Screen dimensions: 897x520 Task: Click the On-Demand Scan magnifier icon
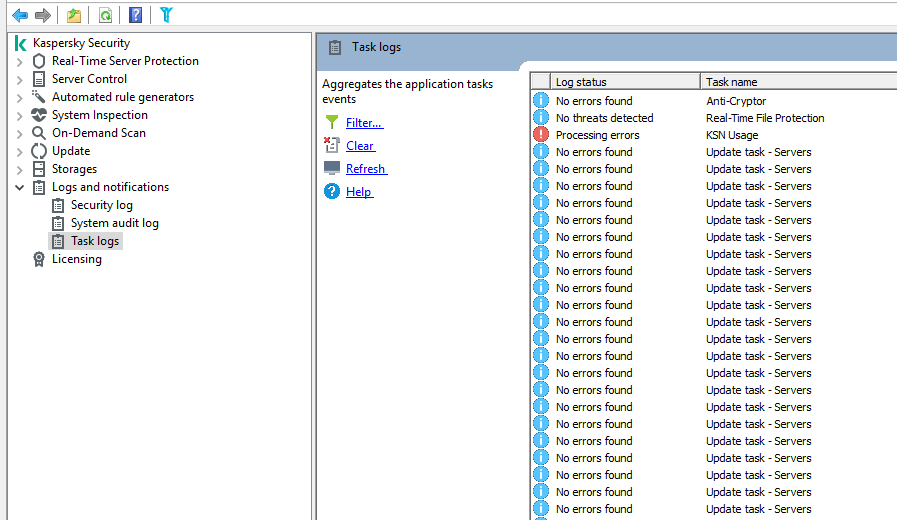click(39, 133)
